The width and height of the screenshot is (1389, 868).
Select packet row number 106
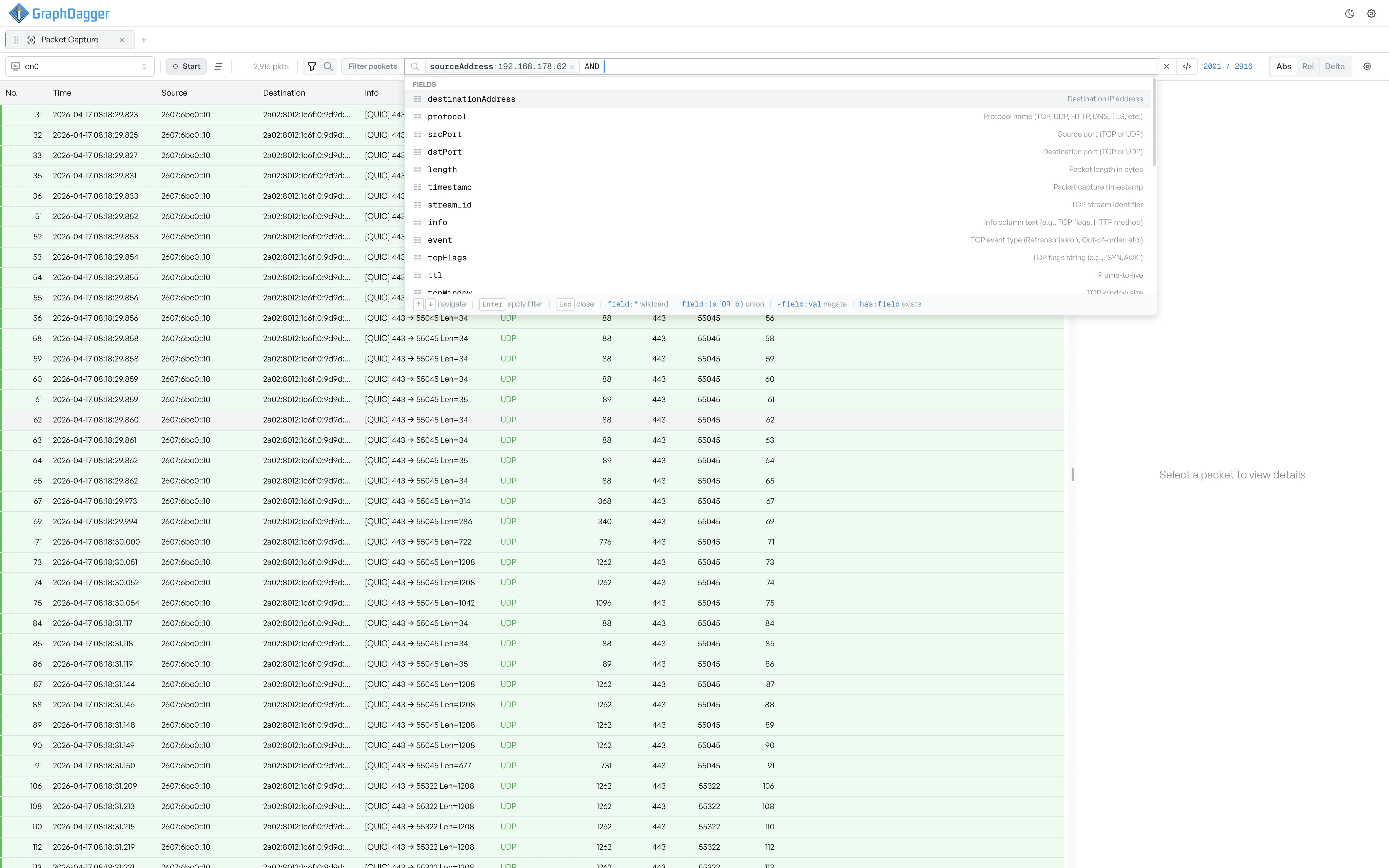tap(532, 786)
